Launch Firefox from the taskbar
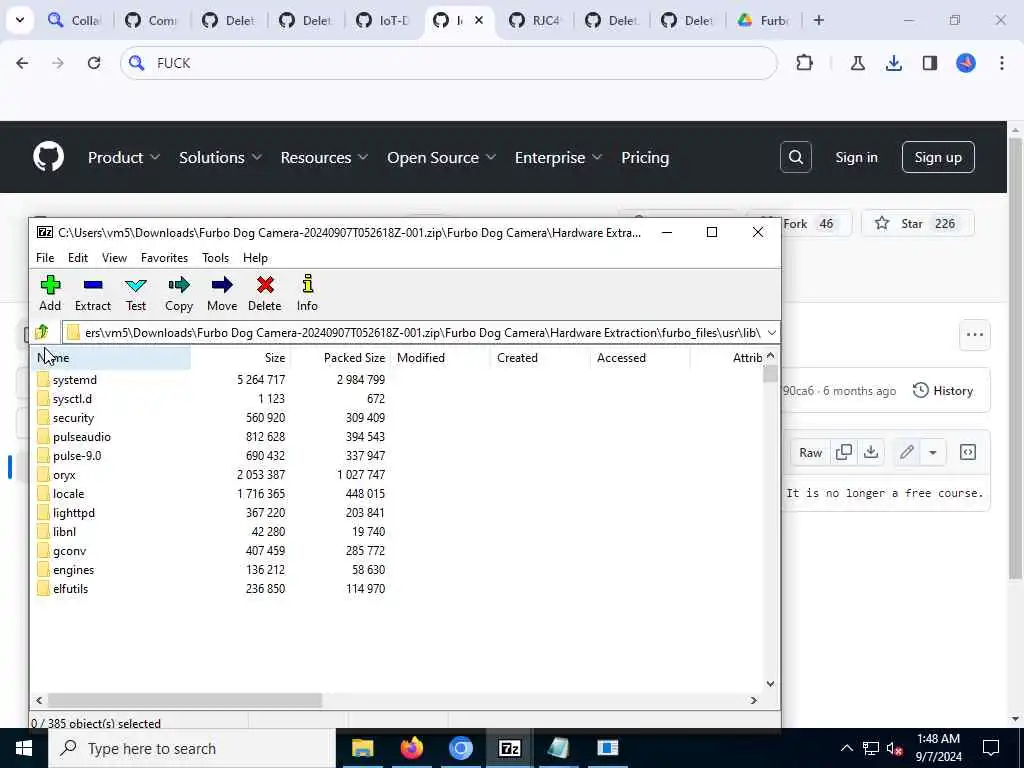This screenshot has height=768, width=1024. tap(411, 748)
